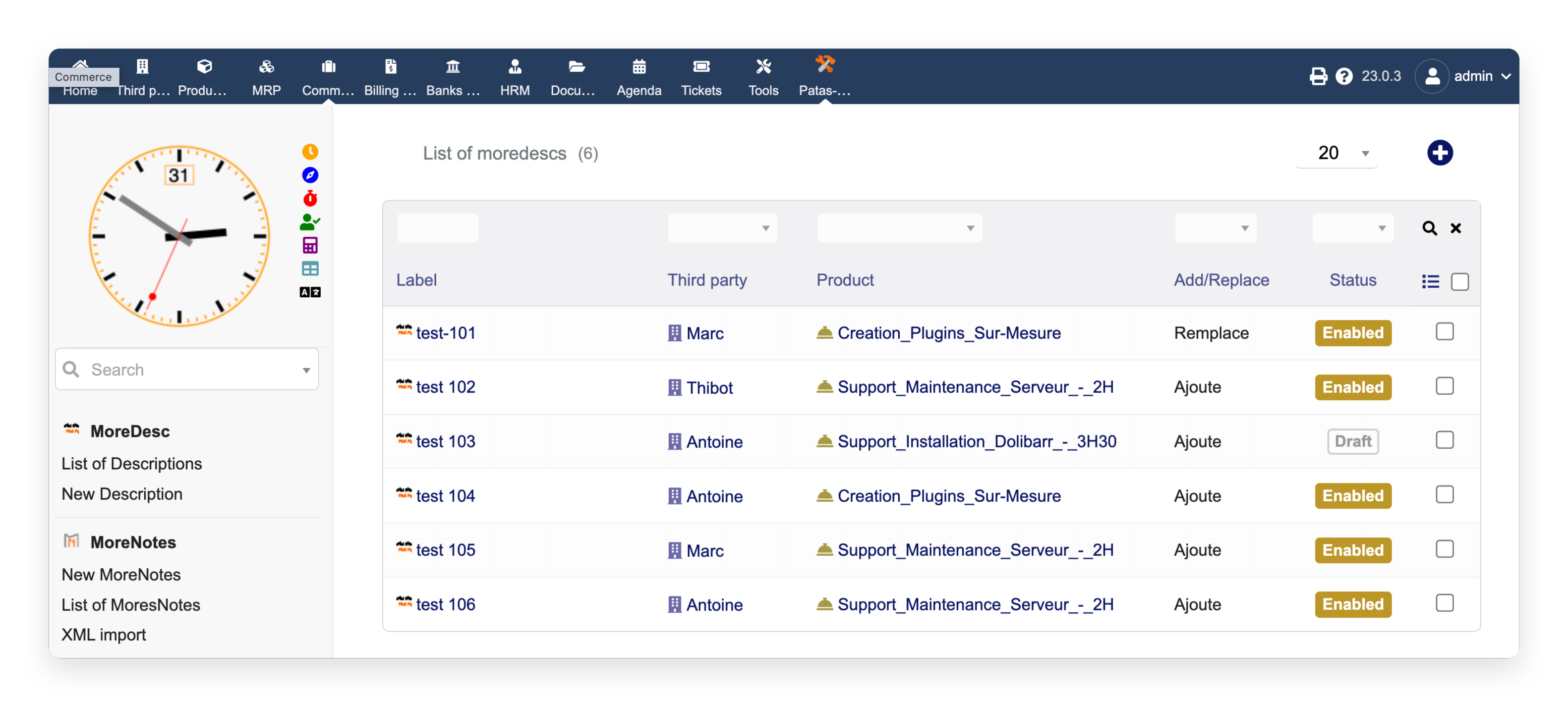This screenshot has width=1568, height=707.
Task: Open the help question mark icon
Action: coord(1344,76)
